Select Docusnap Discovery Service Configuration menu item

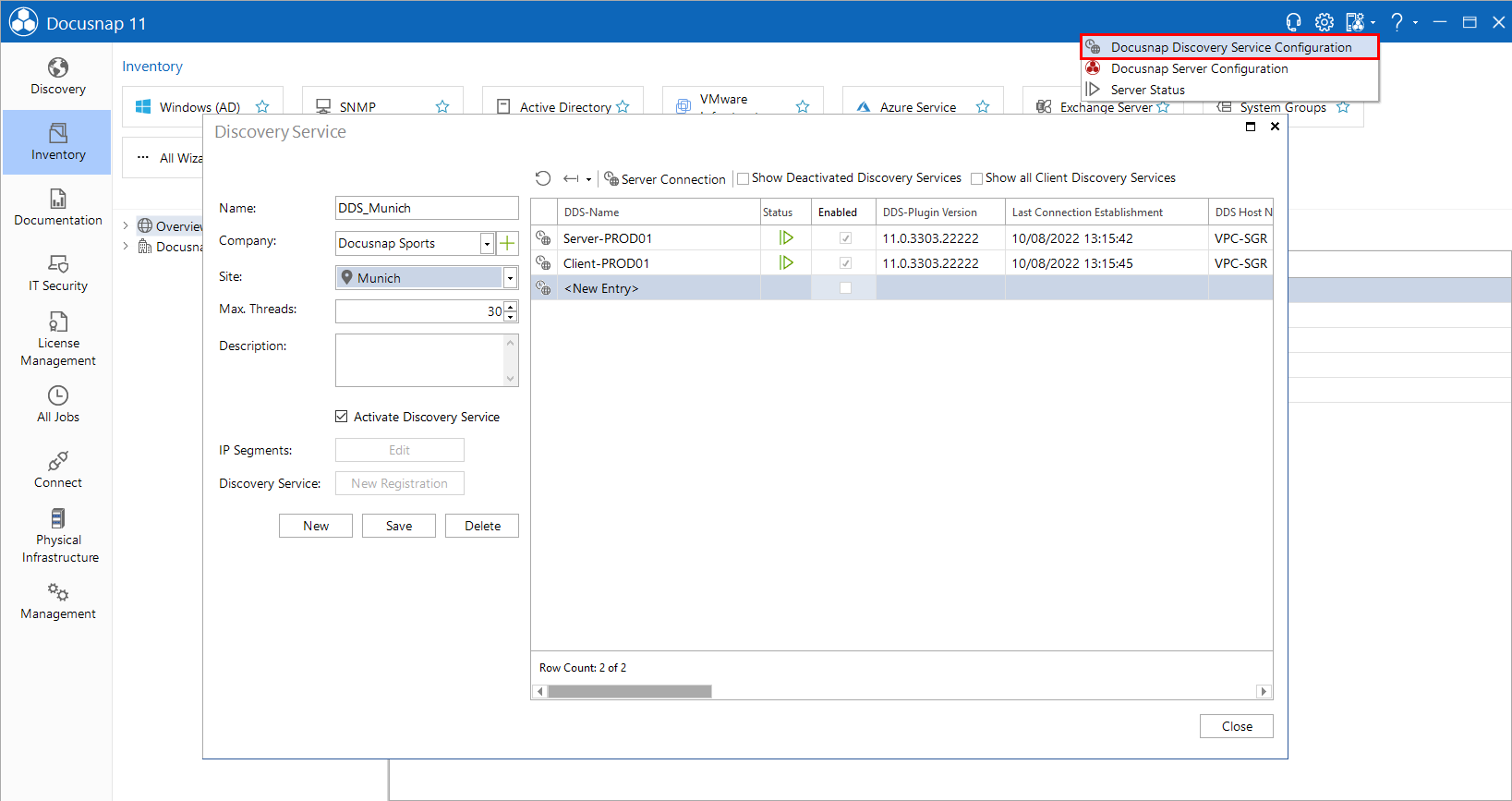1230,47
